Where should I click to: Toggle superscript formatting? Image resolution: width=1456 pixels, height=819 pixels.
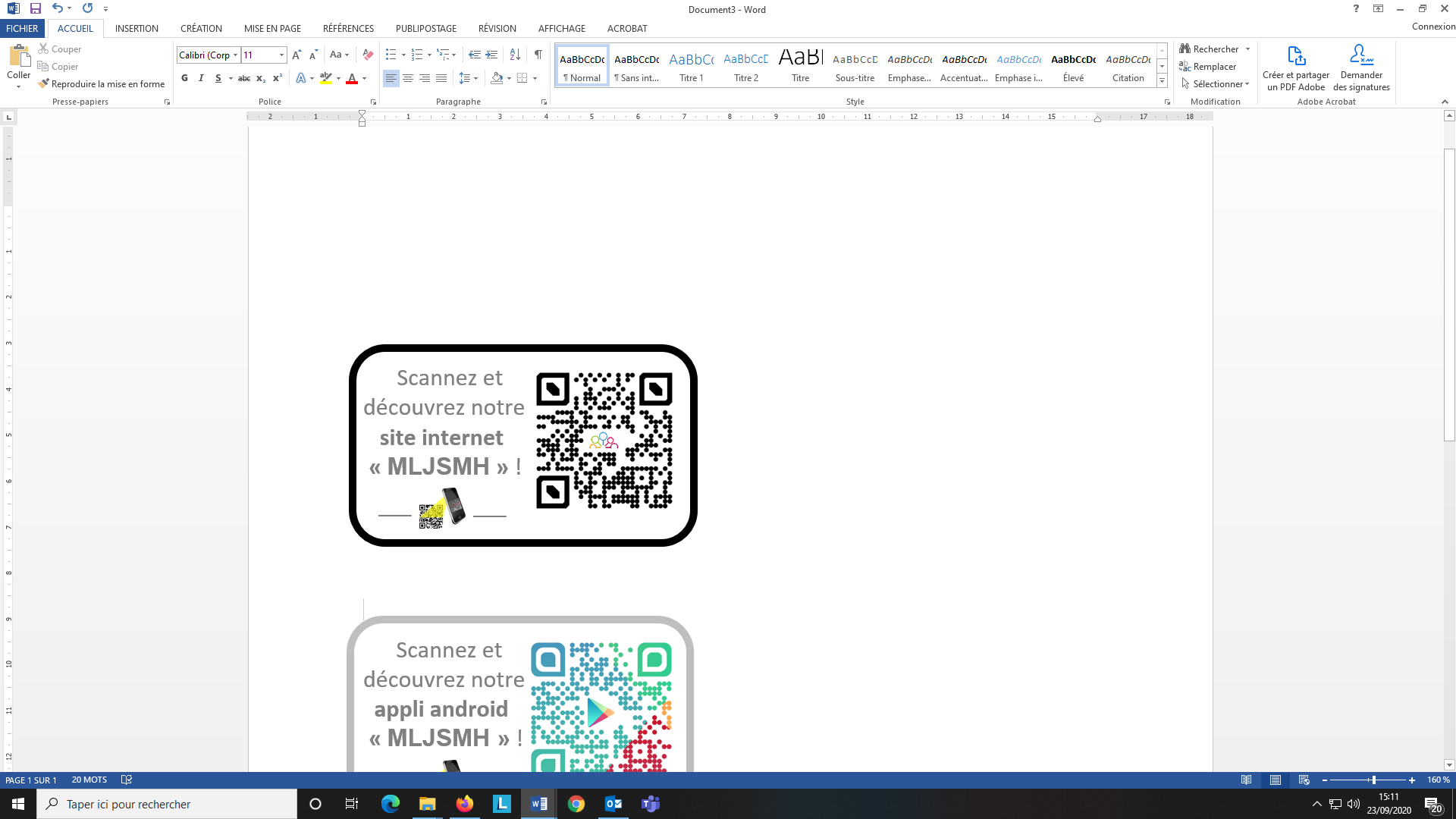pyautogui.click(x=278, y=78)
